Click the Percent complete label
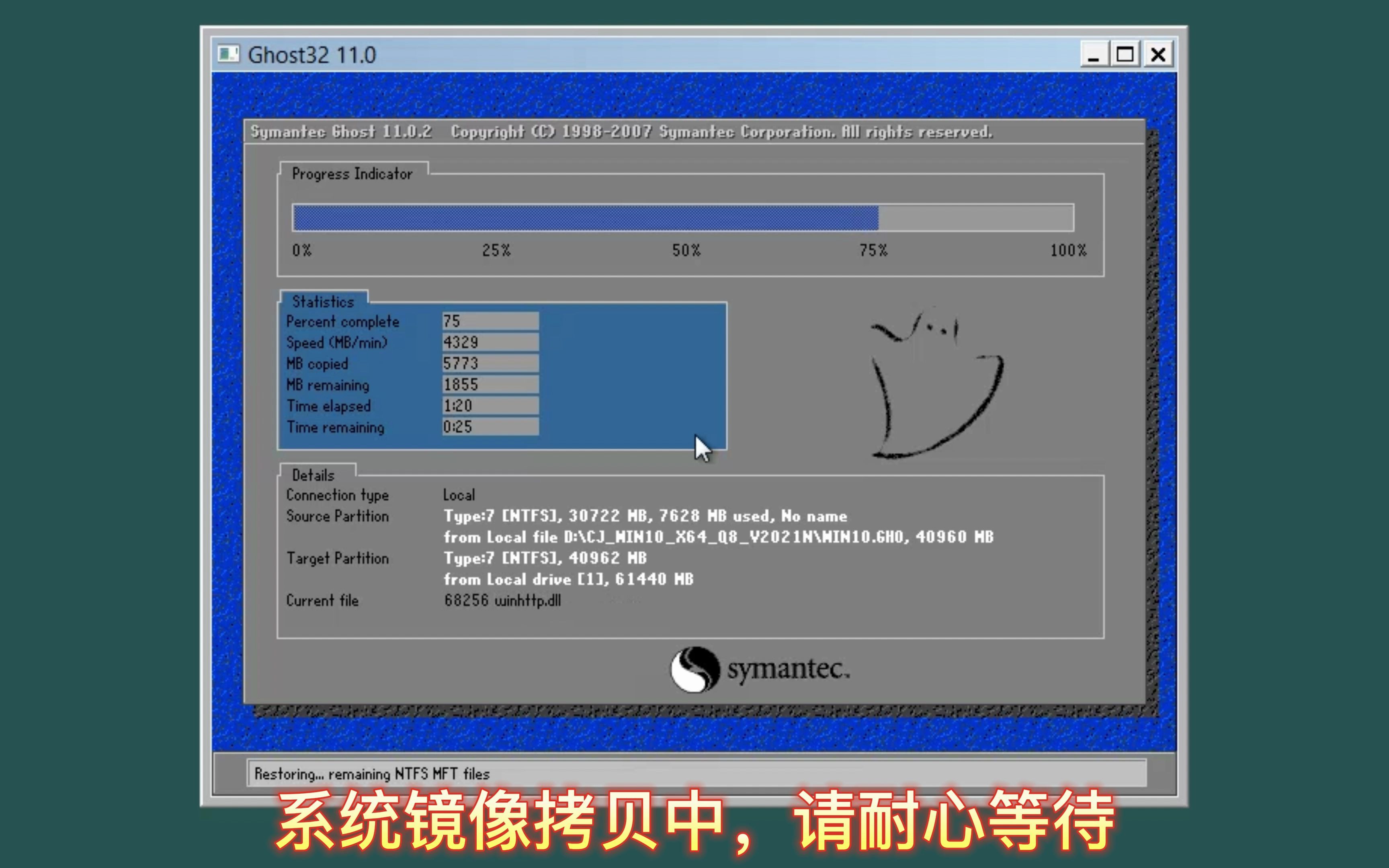1389x868 pixels. coord(343,322)
